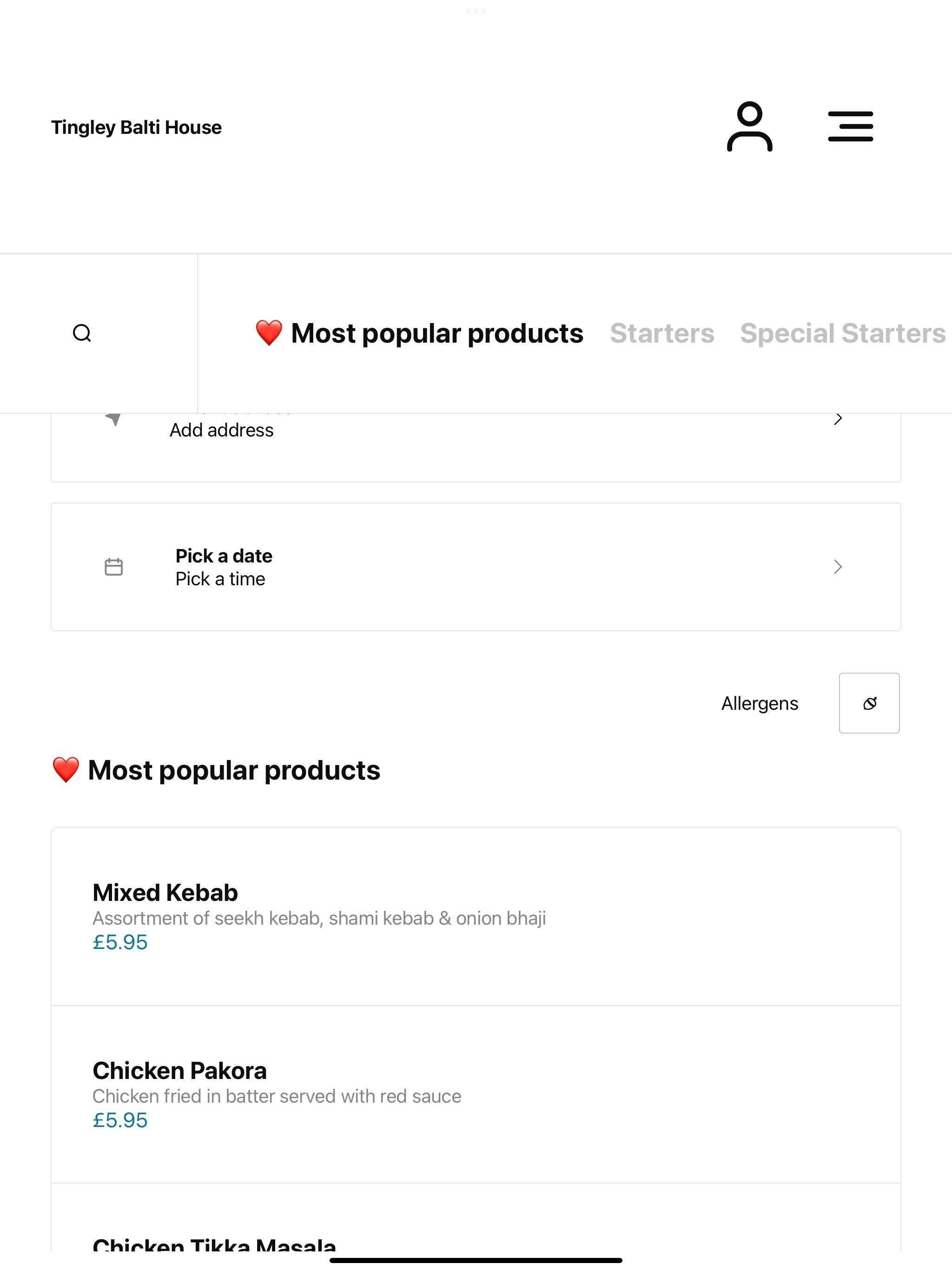Viewport: 952px width, 1270px height.
Task: Click the red heart in the category bar
Action: pos(269,333)
